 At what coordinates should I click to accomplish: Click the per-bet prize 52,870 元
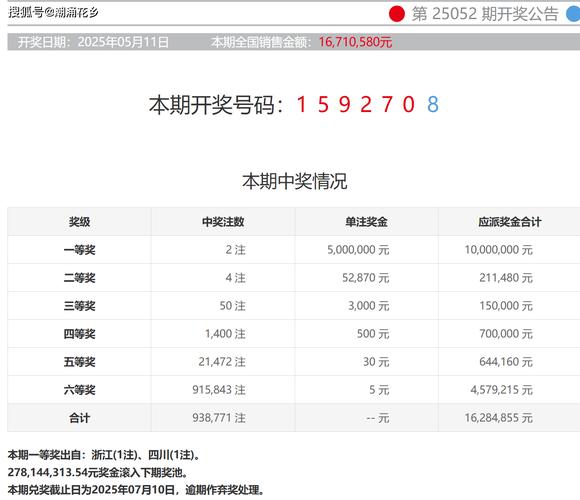point(365,278)
